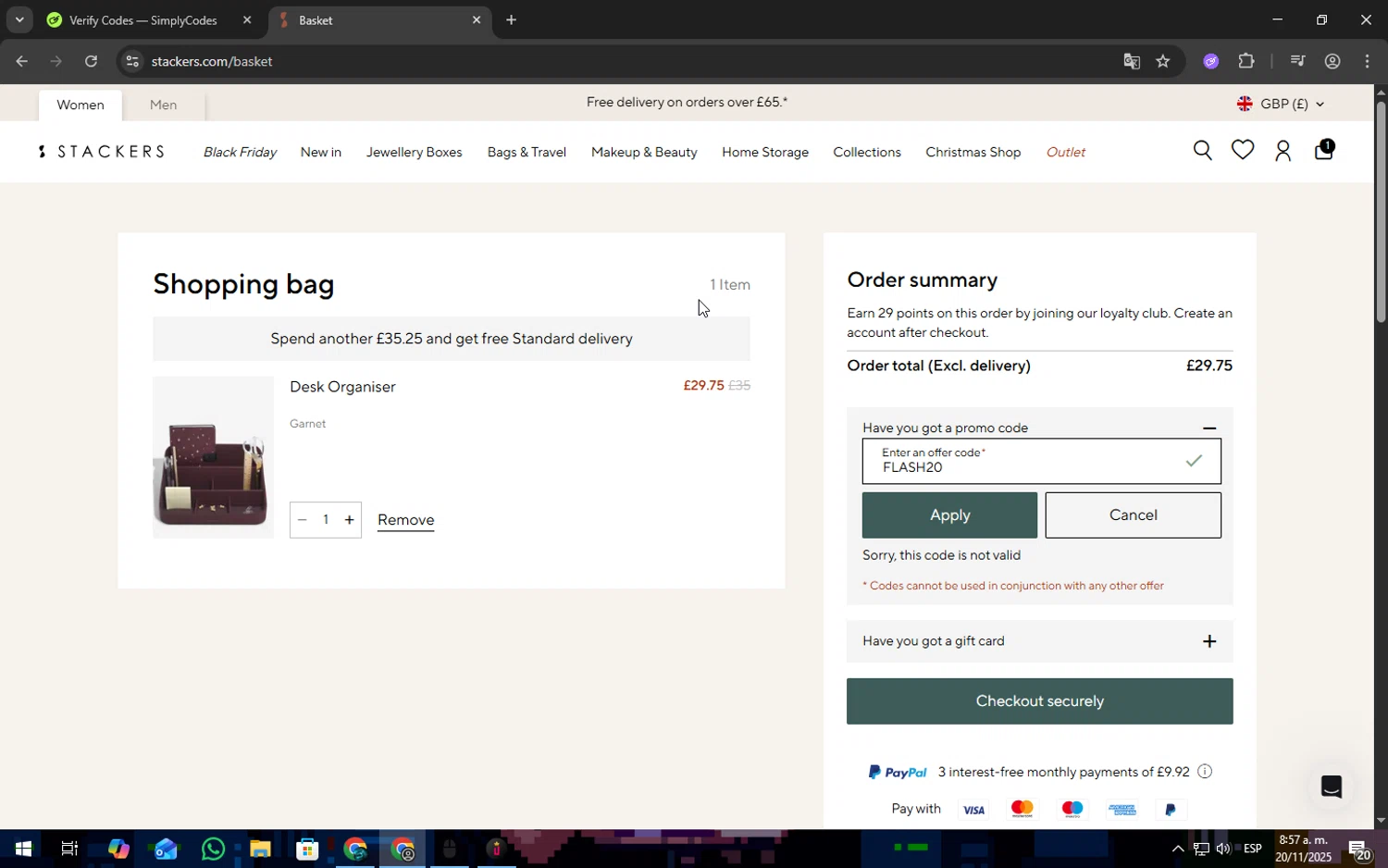This screenshot has width=1388, height=868.
Task: Go back with the browser back arrow
Action: pyautogui.click(x=21, y=61)
